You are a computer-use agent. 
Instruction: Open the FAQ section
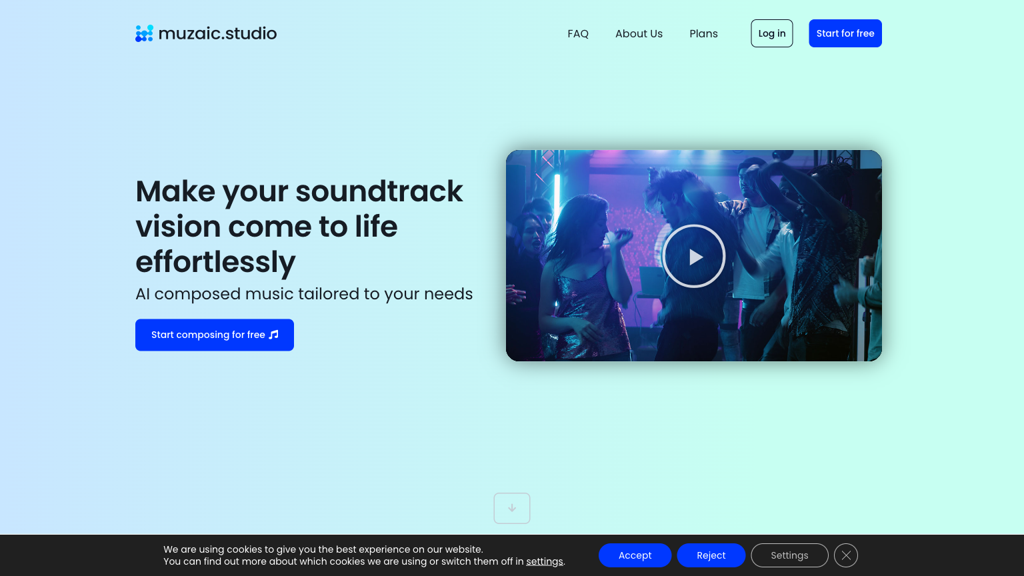[577, 33]
